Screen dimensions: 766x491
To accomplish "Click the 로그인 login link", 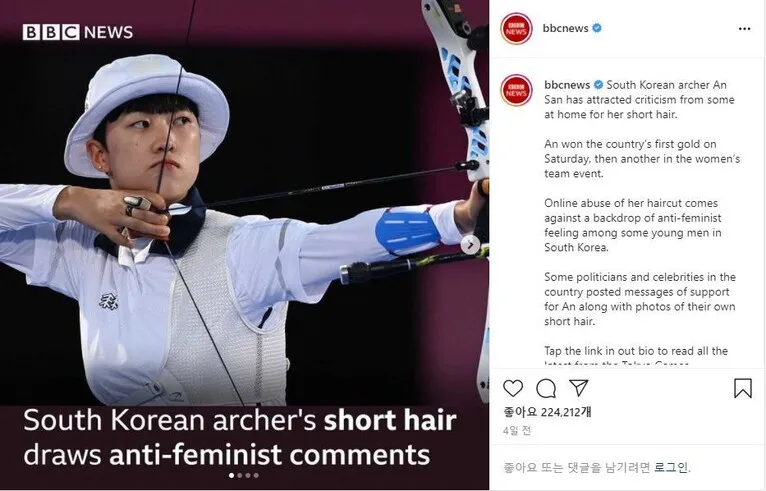I will pyautogui.click(x=671, y=468).
